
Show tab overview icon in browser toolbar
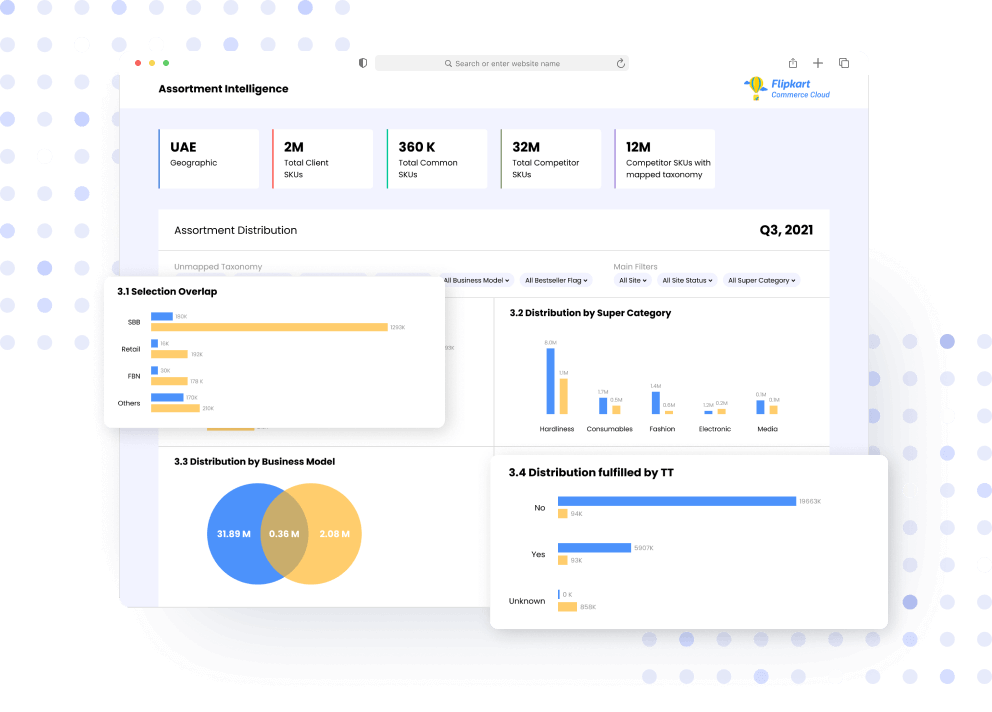[844, 63]
